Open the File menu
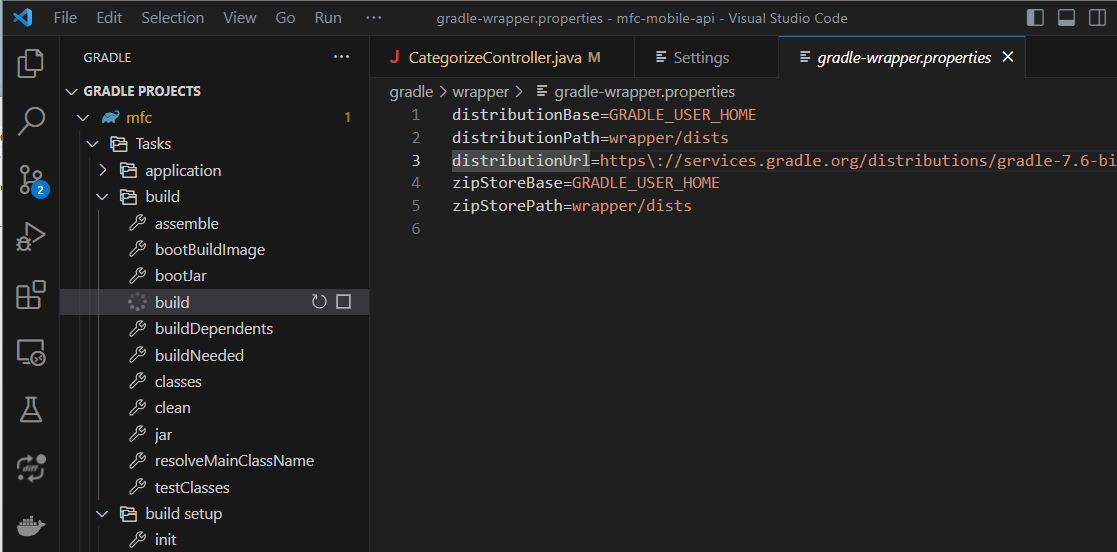This screenshot has height=552, width=1117. (66, 18)
